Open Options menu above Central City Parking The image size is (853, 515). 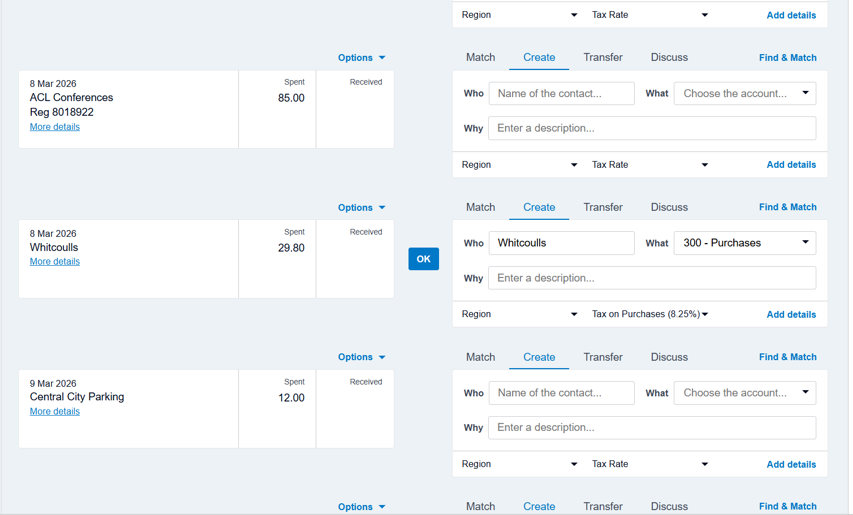point(361,357)
